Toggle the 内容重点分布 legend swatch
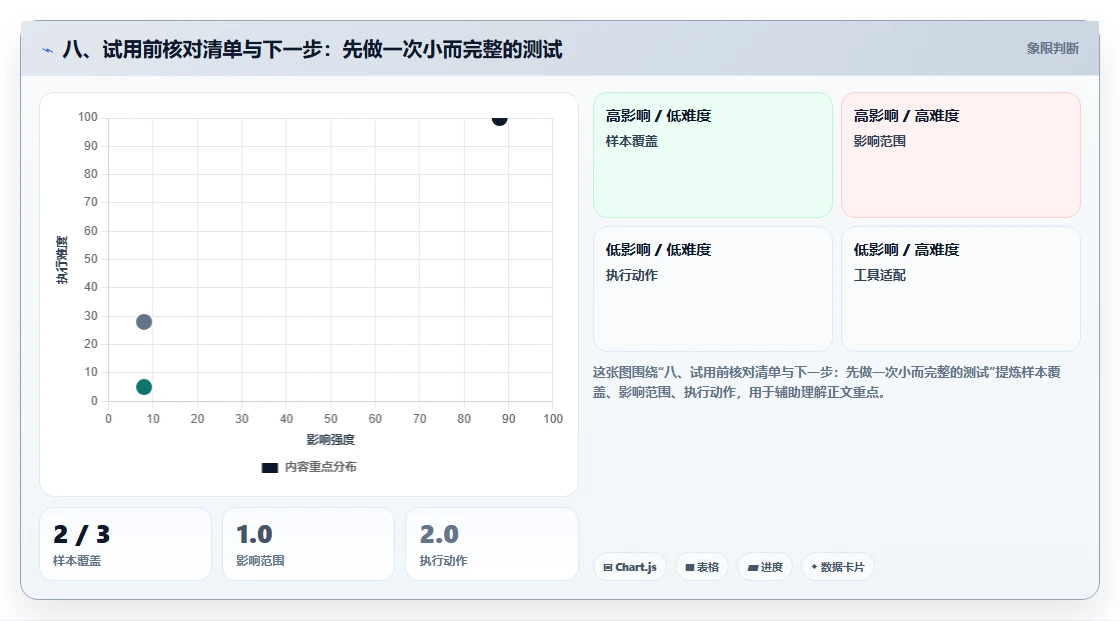This screenshot has width=1120, height=621. point(269,467)
